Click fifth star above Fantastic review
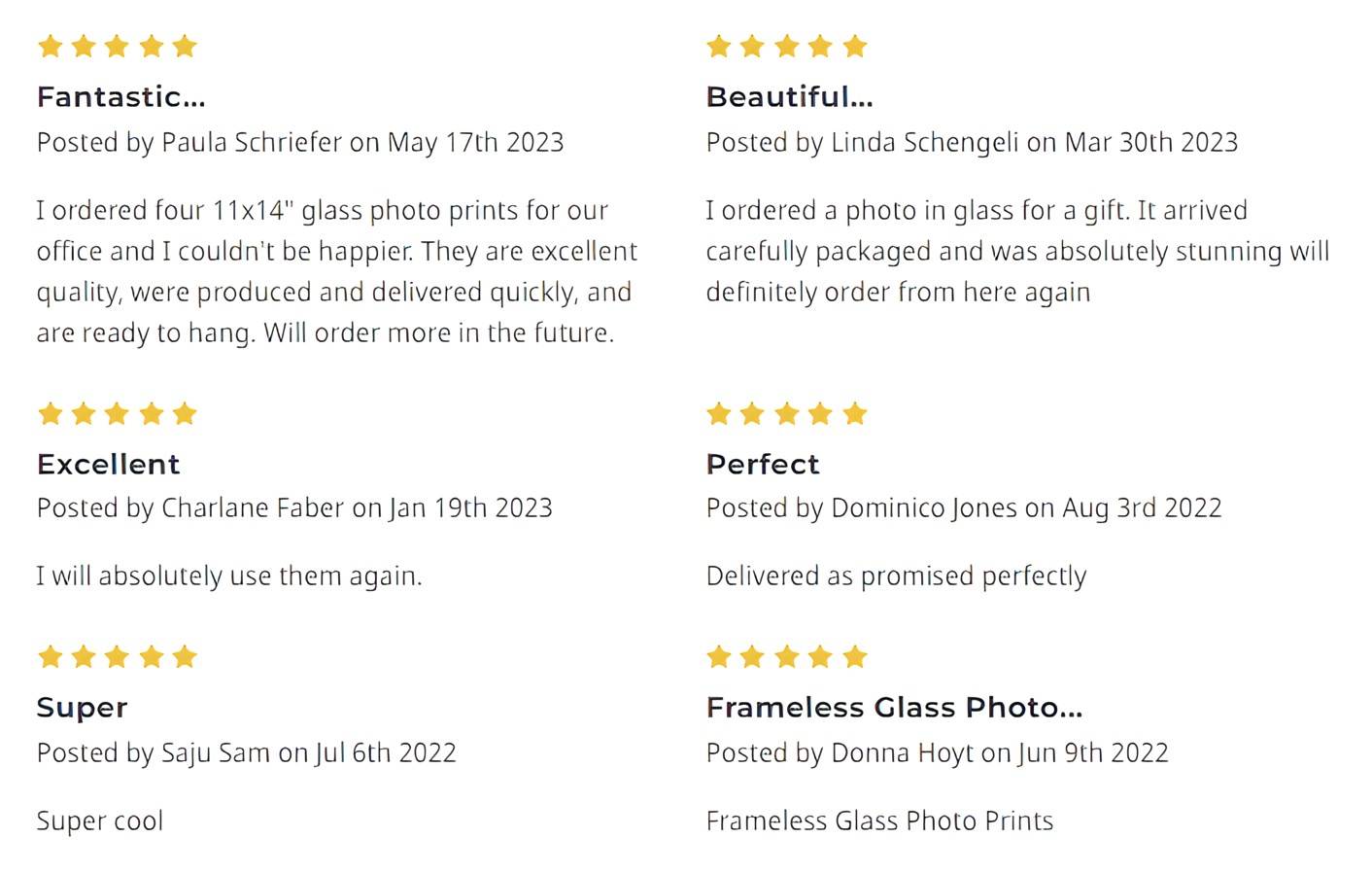The width and height of the screenshot is (1372, 873). point(185,46)
